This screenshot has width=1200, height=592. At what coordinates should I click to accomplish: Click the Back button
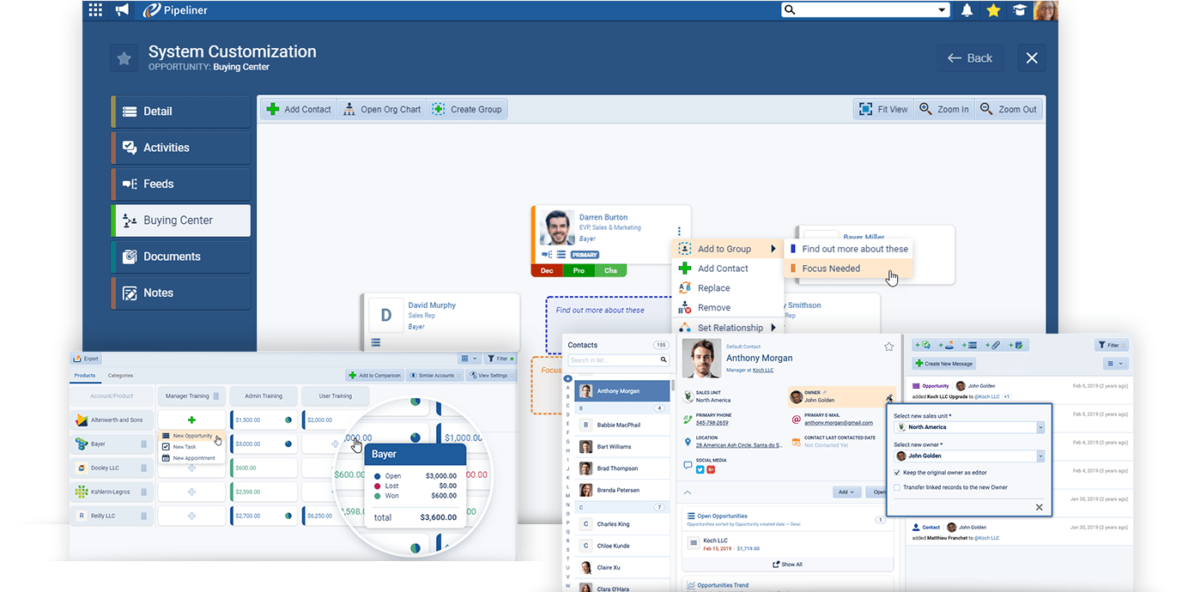pos(969,57)
